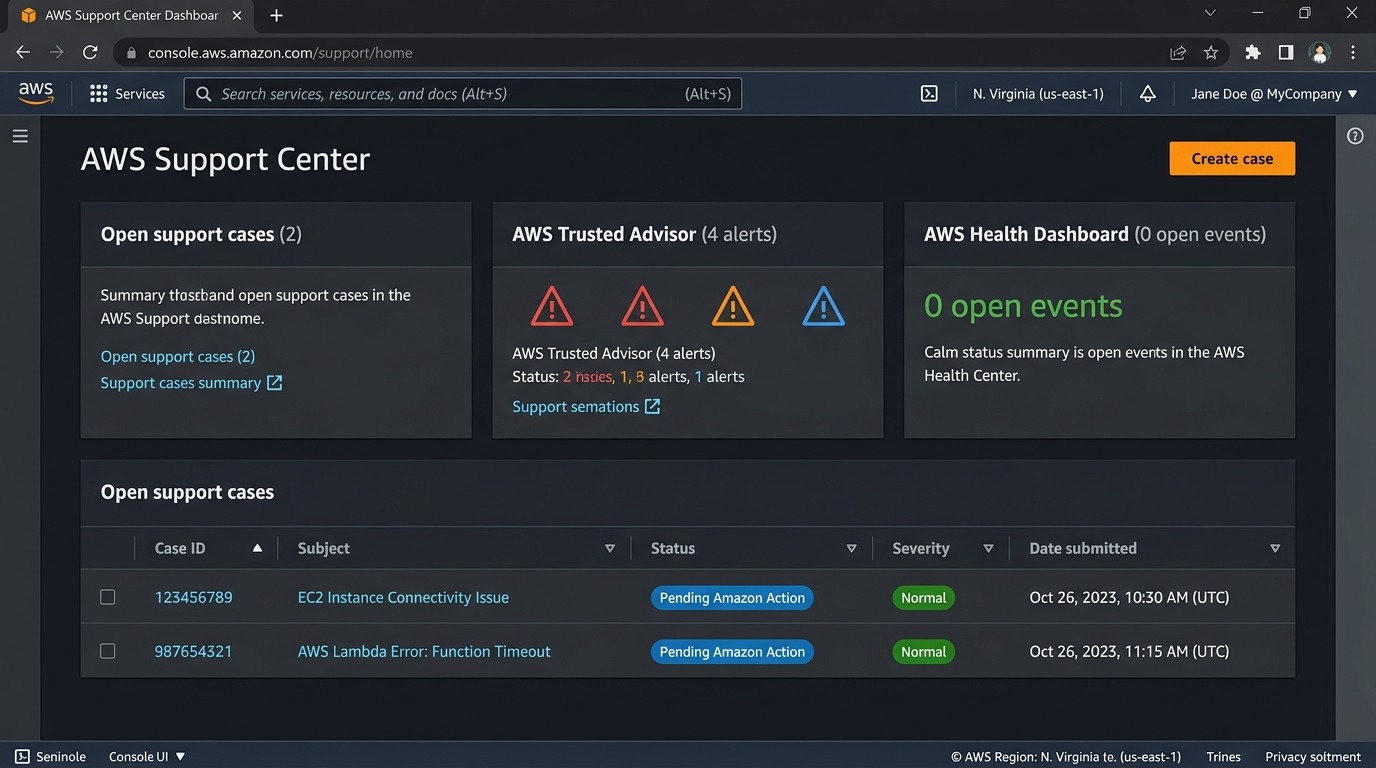The width and height of the screenshot is (1376, 768).
Task: Select the checkbox for case 987654321
Action: (108, 651)
